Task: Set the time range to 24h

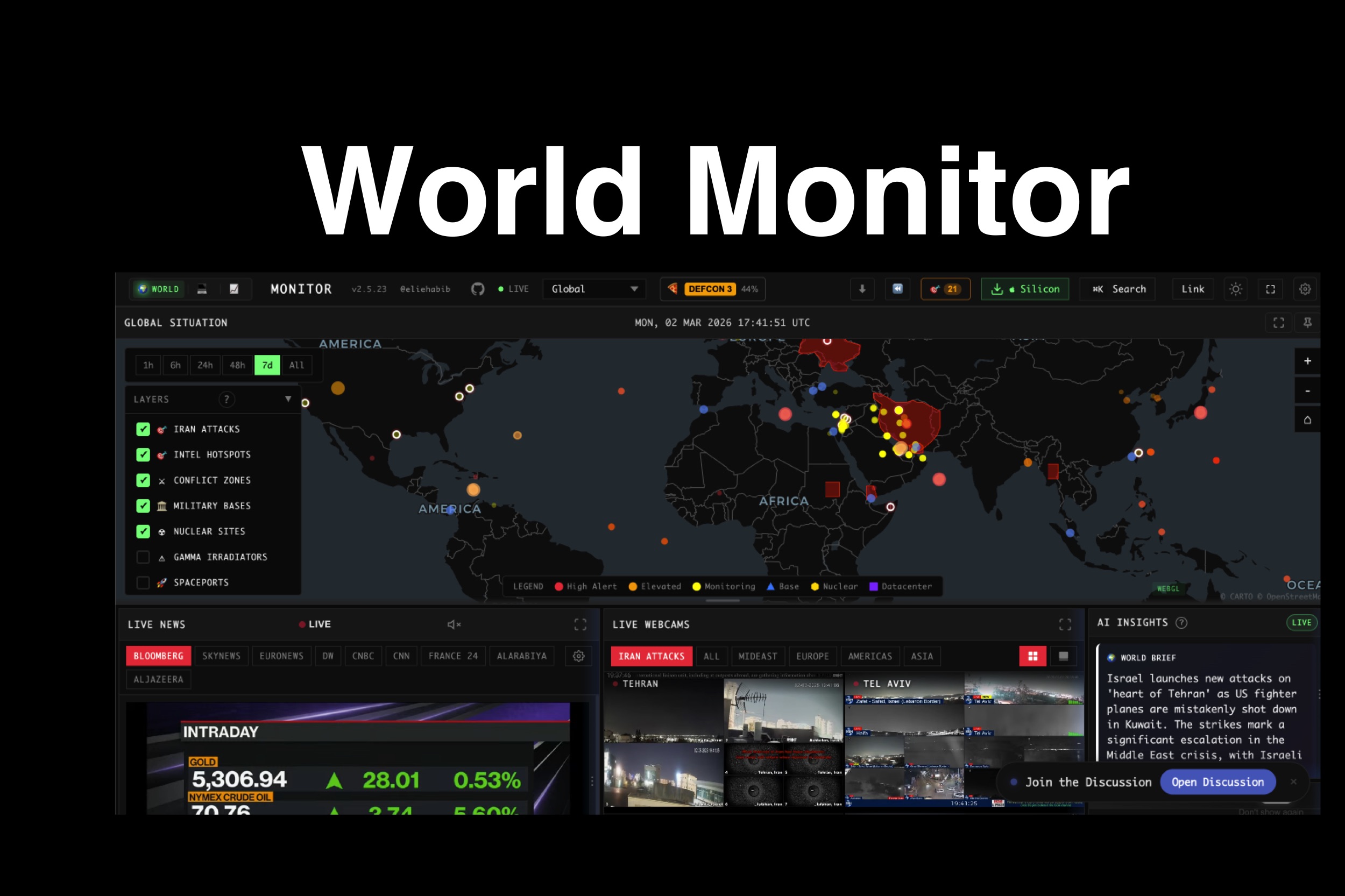Action: (x=204, y=365)
